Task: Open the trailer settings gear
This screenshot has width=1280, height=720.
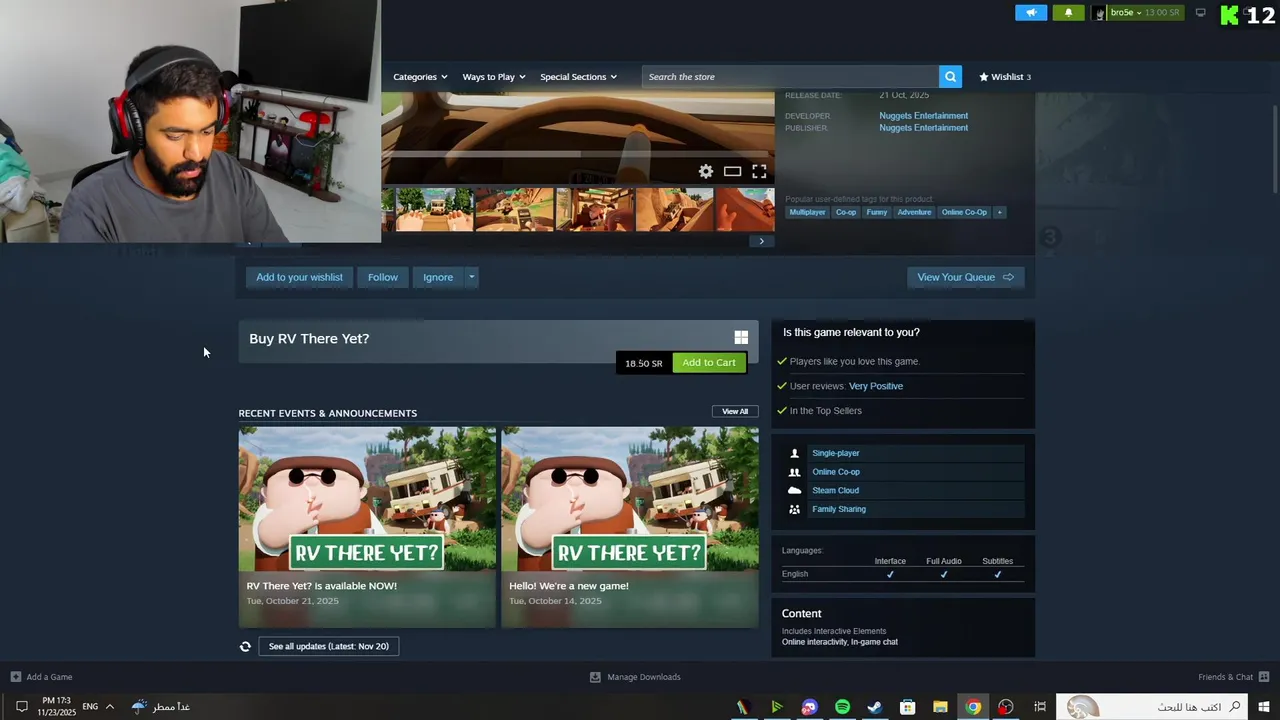Action: point(706,171)
